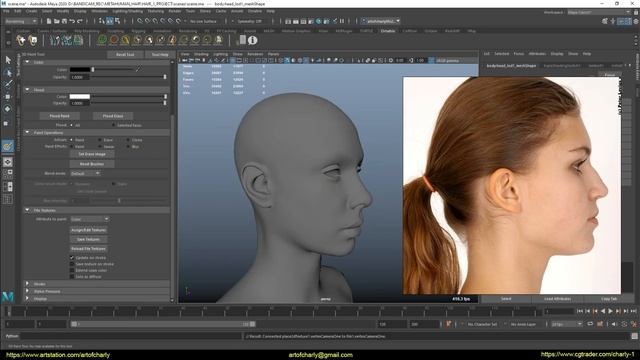
Task: Select the Artisan Paint radio button
Action: click(x=71, y=140)
